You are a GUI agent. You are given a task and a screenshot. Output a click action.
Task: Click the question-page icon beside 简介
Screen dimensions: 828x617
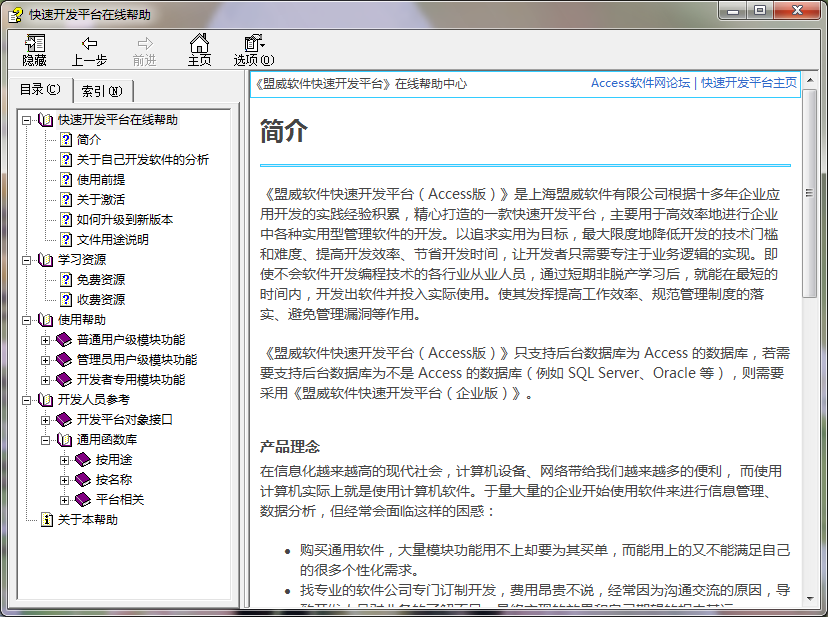point(65,140)
